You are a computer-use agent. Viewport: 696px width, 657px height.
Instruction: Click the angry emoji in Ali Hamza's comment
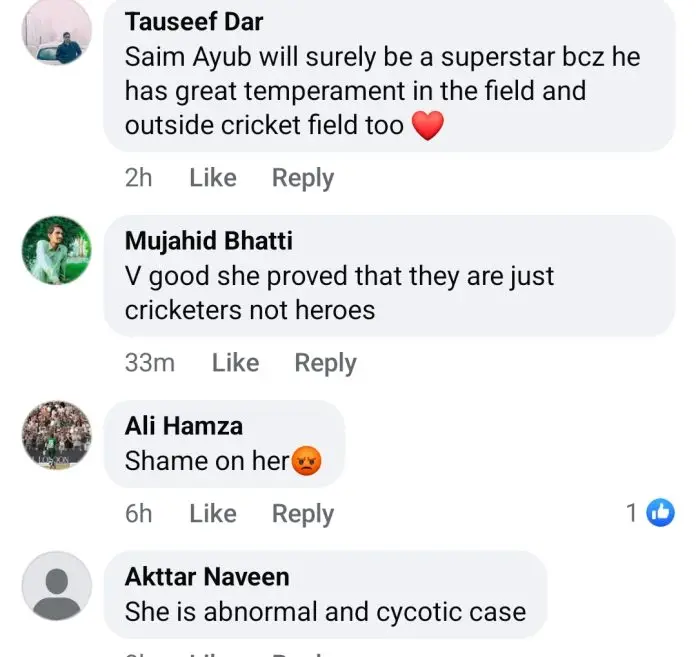(306, 461)
